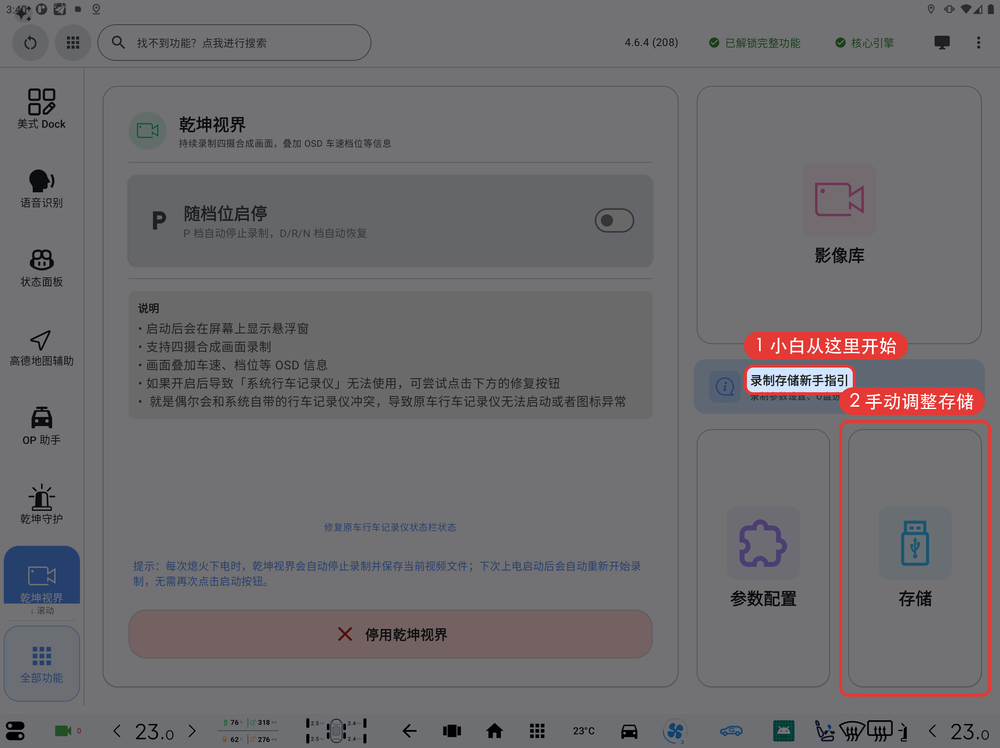Decrease right temperature with left chevron
Viewport: 1000px width, 748px height.
[x=932, y=731]
